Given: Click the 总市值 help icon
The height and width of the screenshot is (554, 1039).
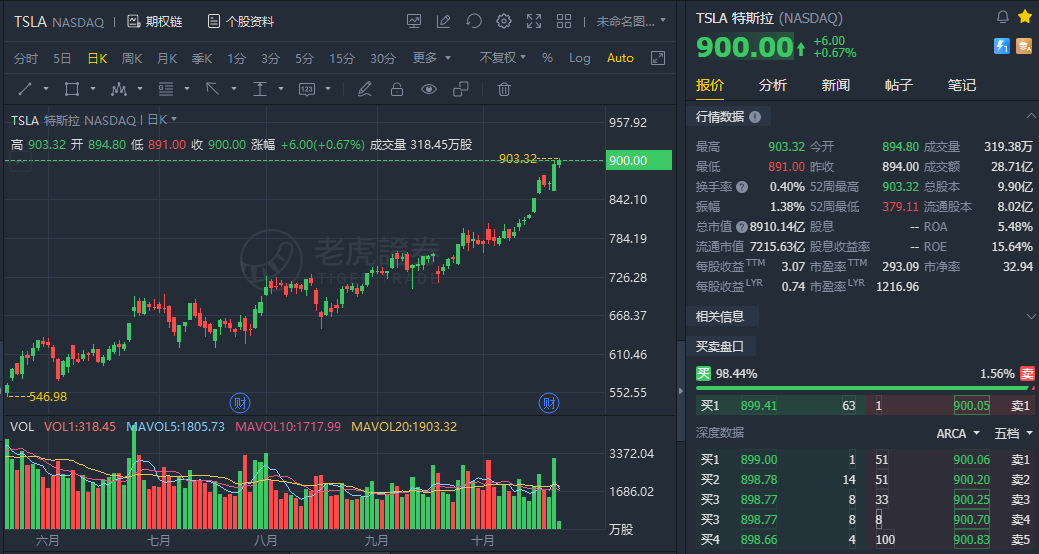Looking at the screenshot, I should coord(741,227).
